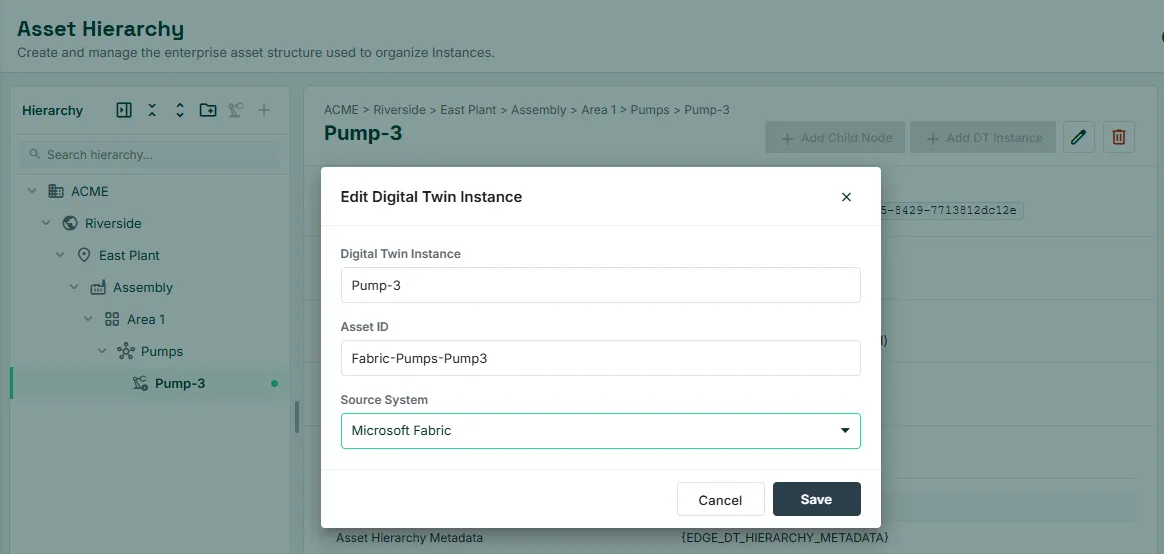
Task: Select the Area 1 label in the tree
Action: tap(146, 319)
